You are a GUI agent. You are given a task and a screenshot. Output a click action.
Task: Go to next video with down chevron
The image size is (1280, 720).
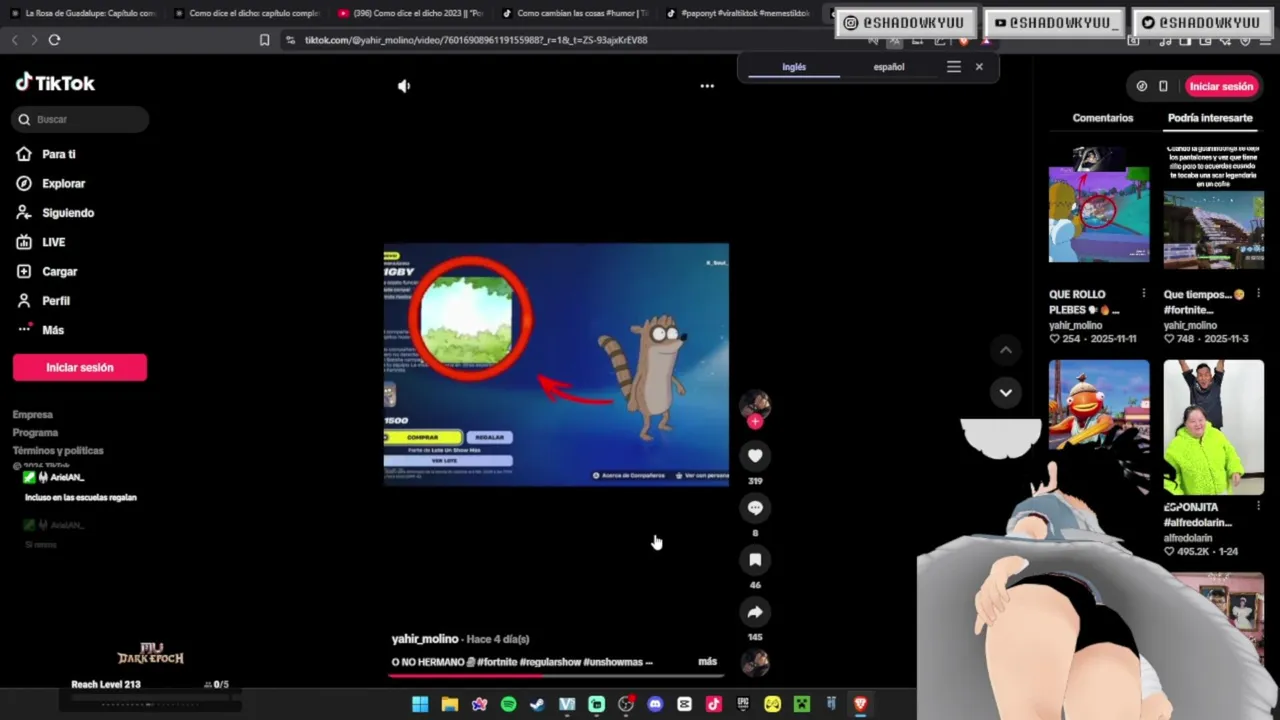coord(1006,392)
